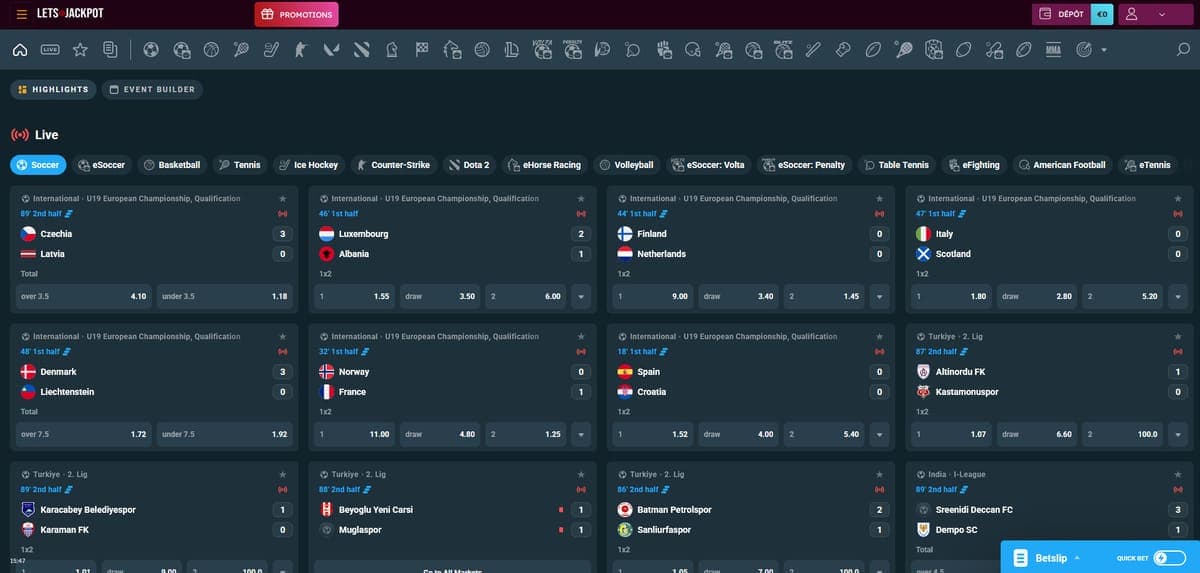Bet over 3.5 at 4.10 Czechia match
Viewport: 1200px width, 573px height.
click(x=83, y=296)
